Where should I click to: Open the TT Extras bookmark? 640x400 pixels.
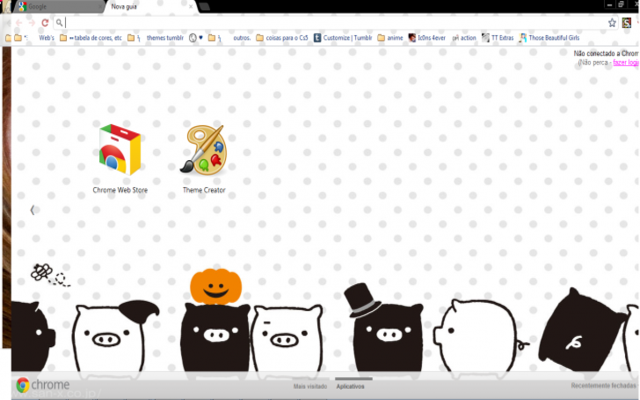(498, 38)
